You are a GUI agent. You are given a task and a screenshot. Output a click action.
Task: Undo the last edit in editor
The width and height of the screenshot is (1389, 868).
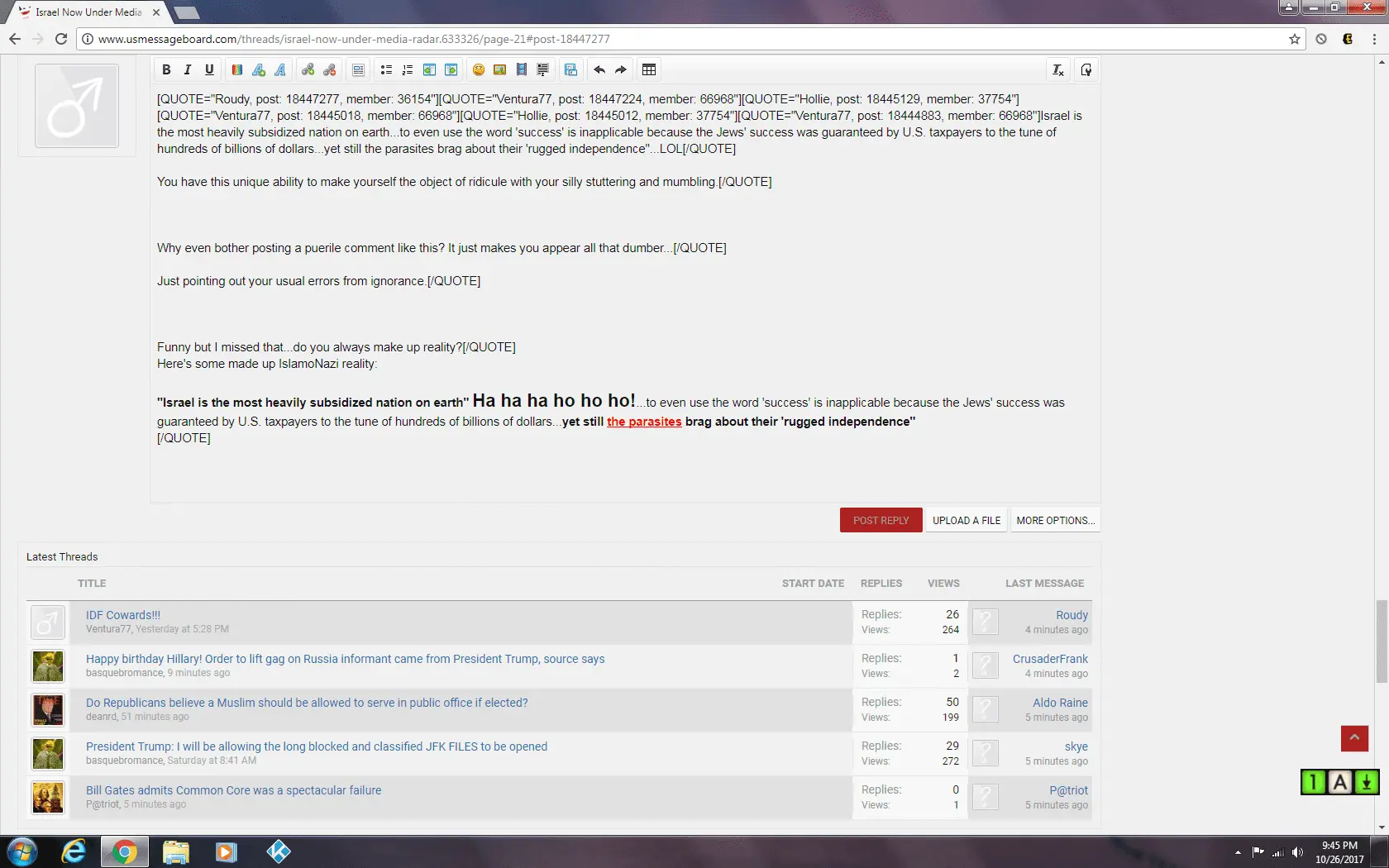coord(599,70)
